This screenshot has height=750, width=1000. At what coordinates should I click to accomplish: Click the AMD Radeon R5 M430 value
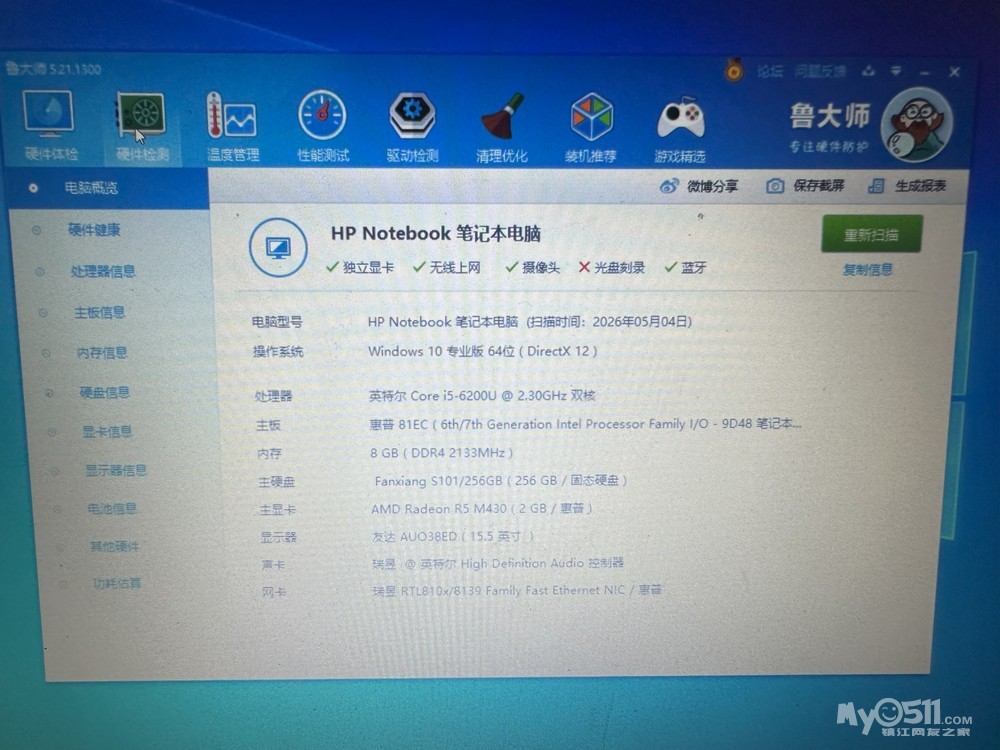click(x=482, y=508)
